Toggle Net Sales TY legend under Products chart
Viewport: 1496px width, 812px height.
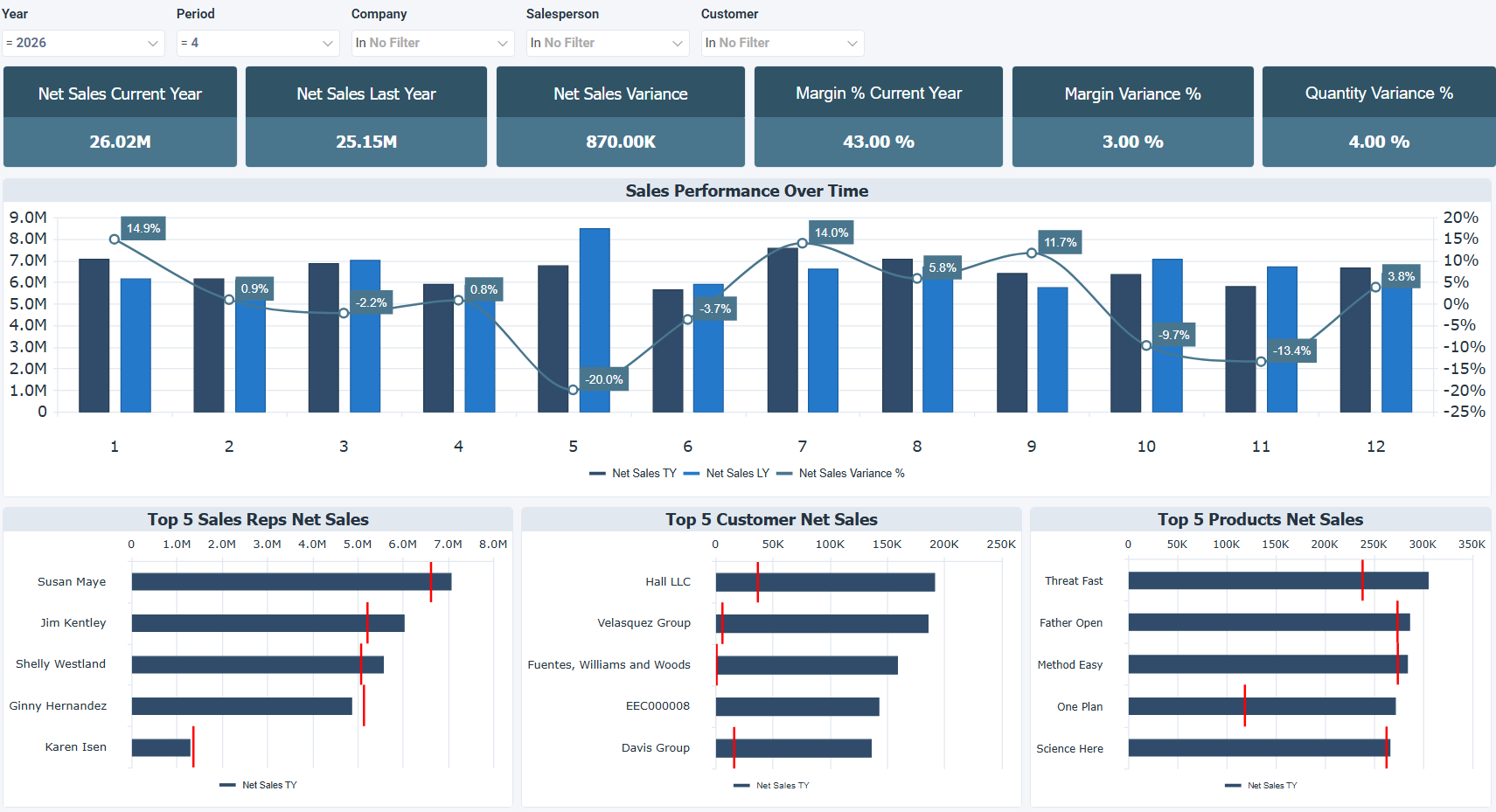pos(1261,785)
